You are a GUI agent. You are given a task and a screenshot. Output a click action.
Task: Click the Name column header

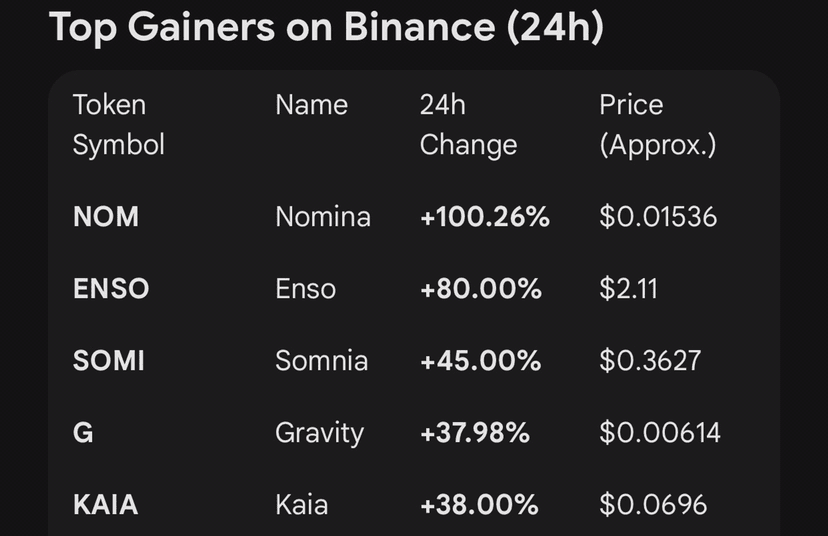pos(312,105)
